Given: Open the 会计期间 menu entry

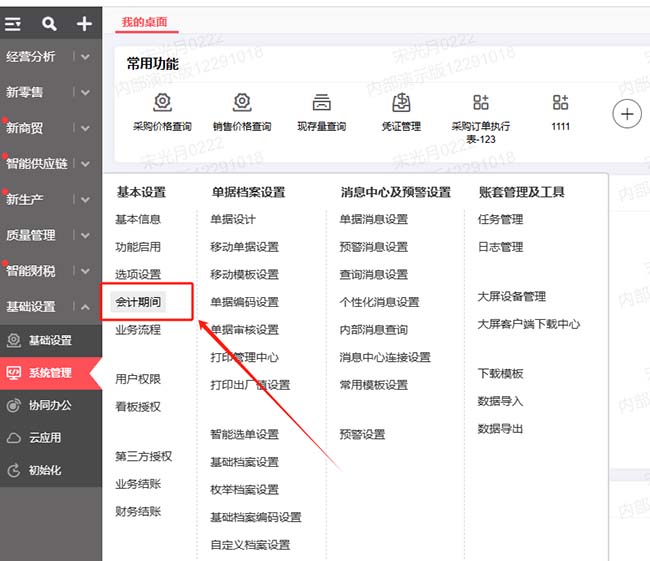Looking at the screenshot, I should 138,302.
